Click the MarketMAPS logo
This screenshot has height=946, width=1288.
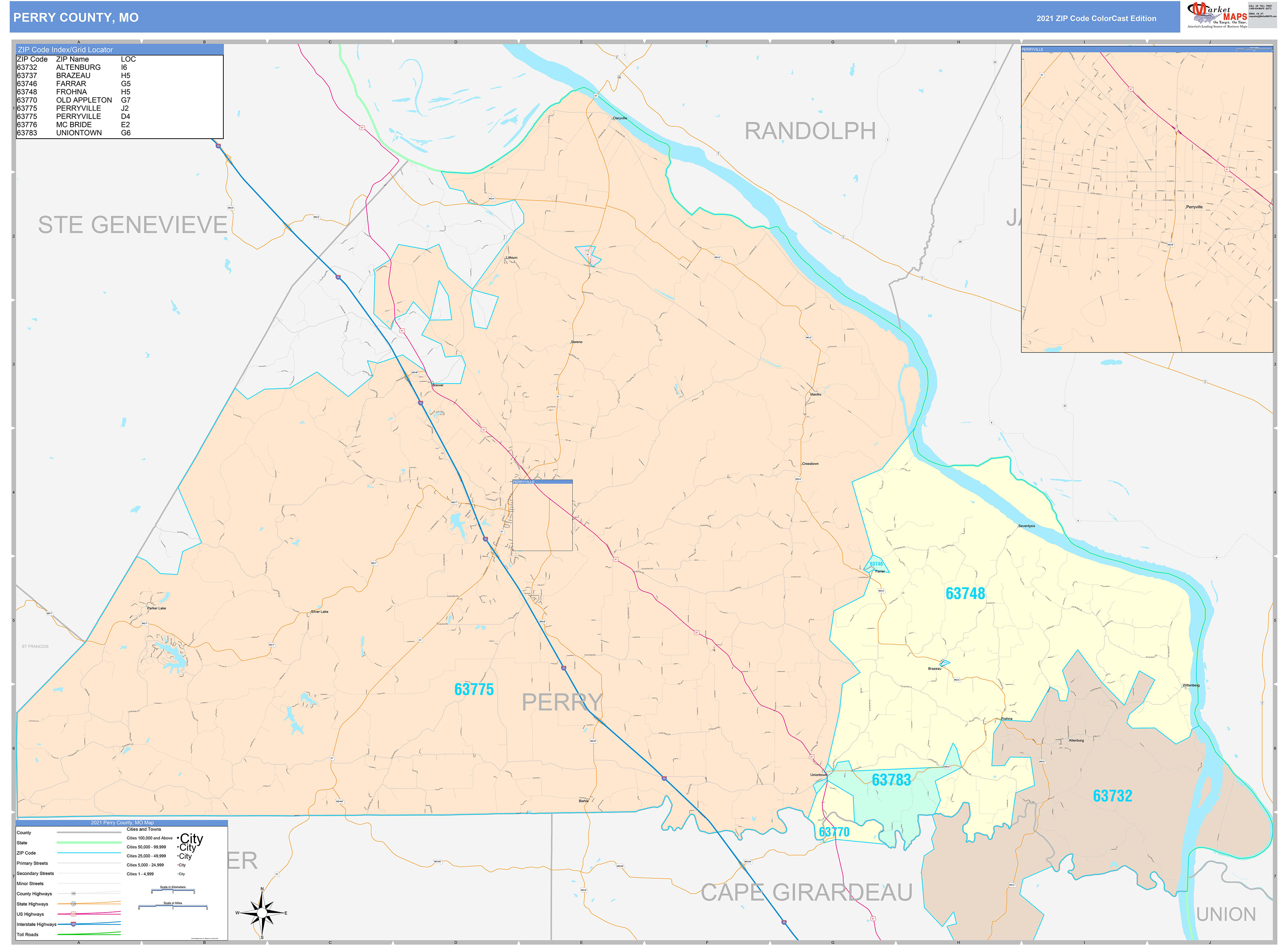[1217, 15]
